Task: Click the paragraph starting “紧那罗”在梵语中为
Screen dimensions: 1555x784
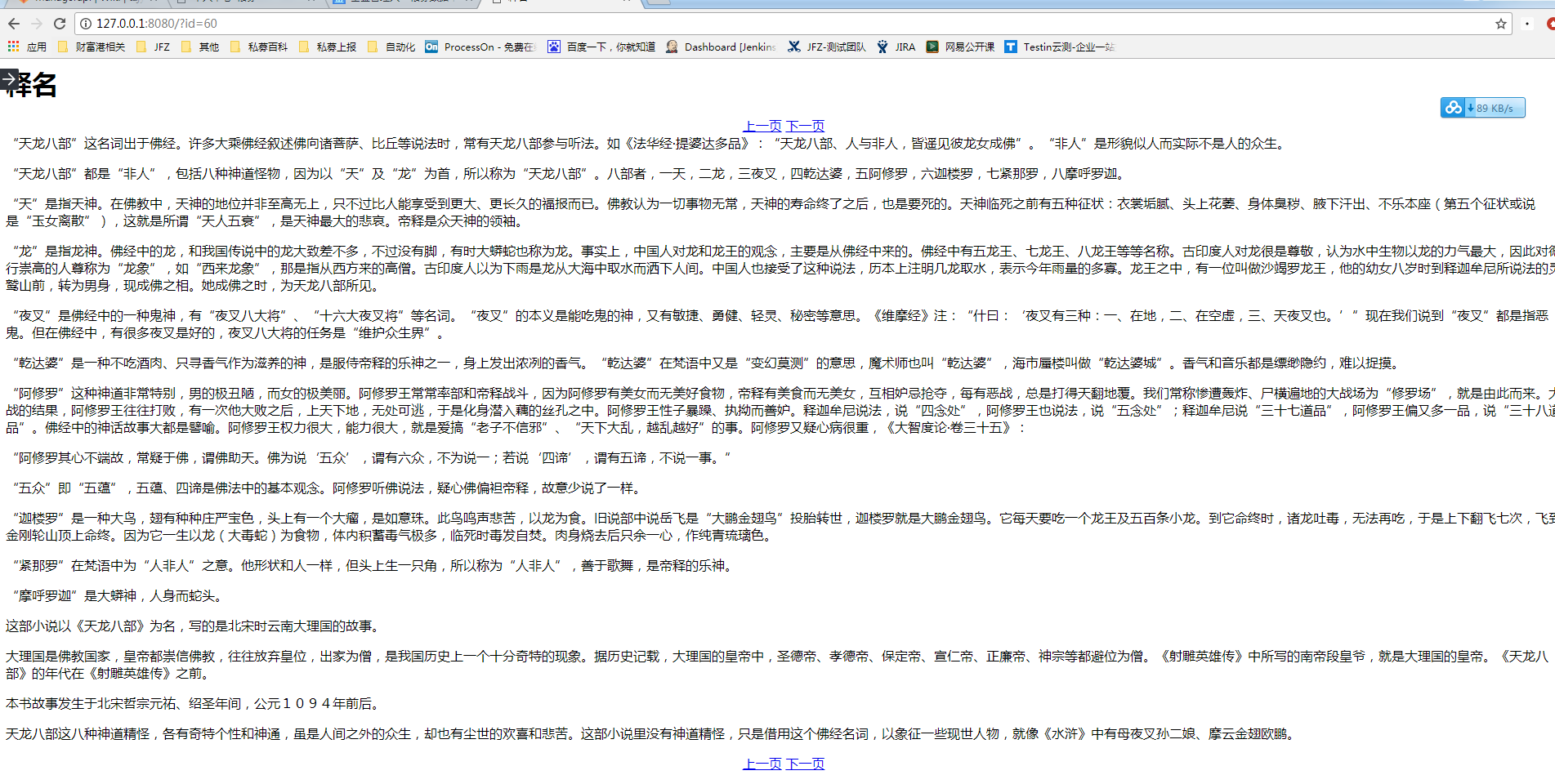Action: 373,566
